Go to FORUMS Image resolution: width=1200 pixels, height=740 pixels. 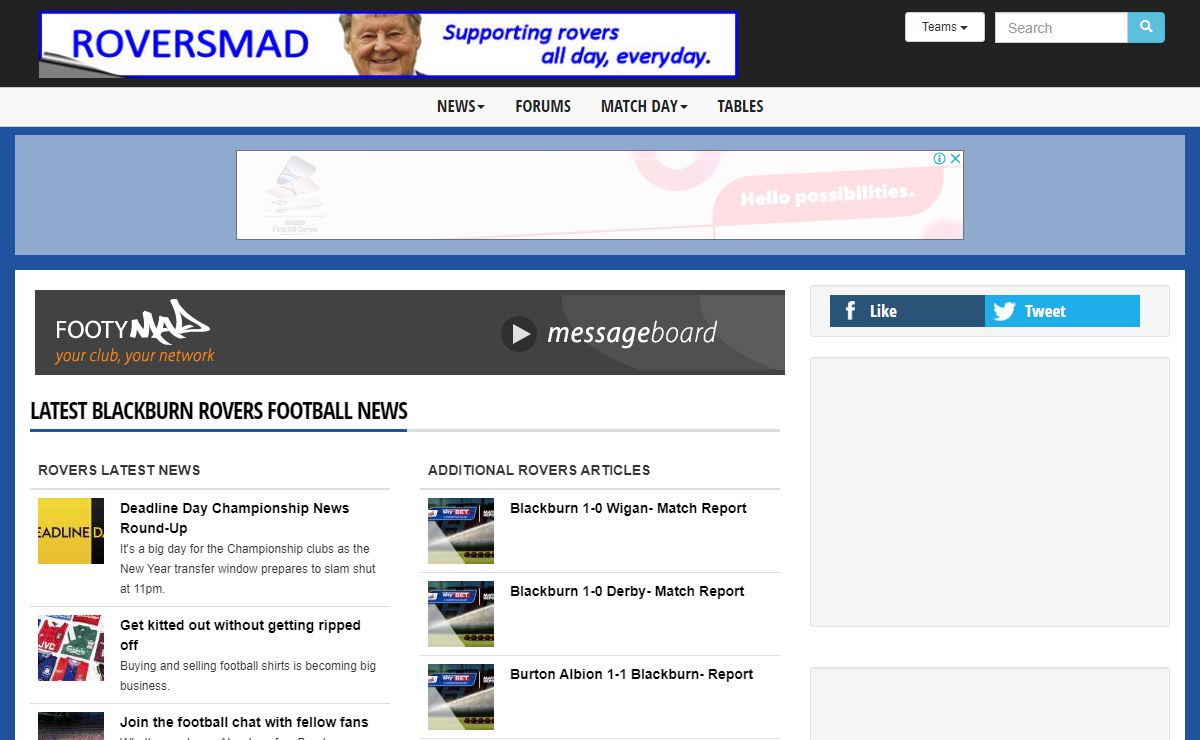click(x=543, y=106)
